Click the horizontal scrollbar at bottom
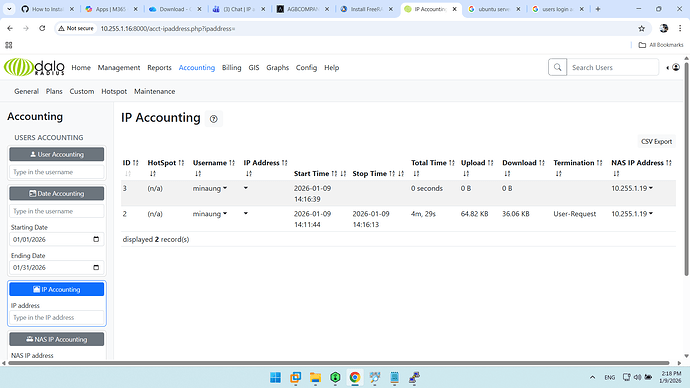Screen dimensions: 690x388 pos(339,363)
